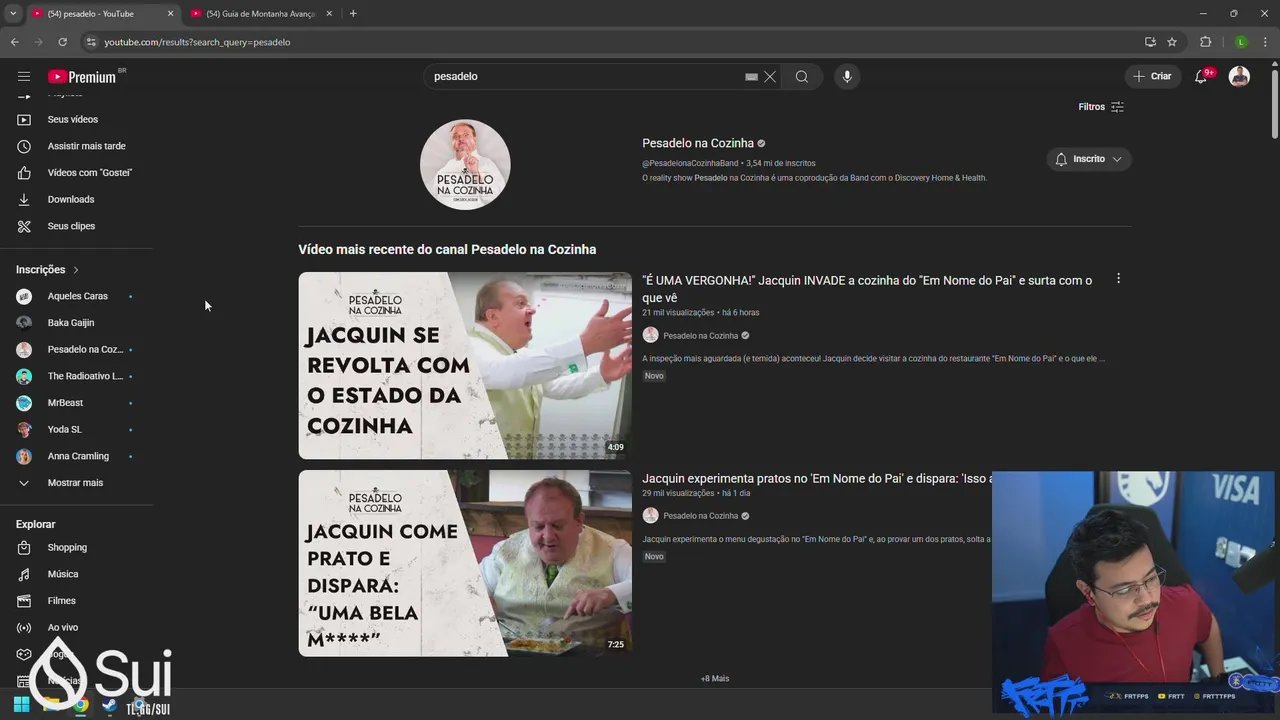Viewport: 1280px width, 720px height.
Task: Click channel name under second video result
Action: (700, 516)
